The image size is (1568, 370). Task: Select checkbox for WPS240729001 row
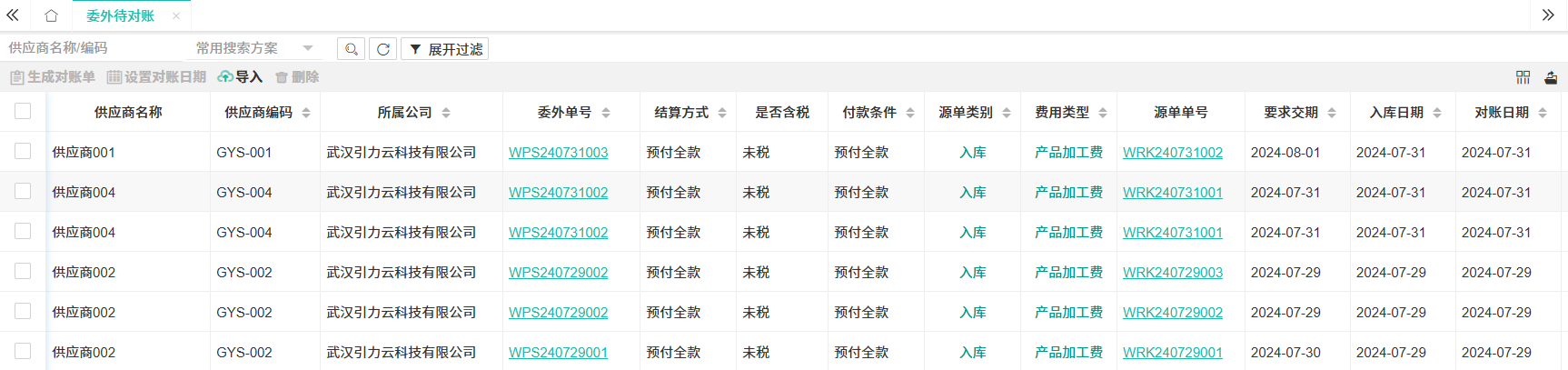pos(23,351)
